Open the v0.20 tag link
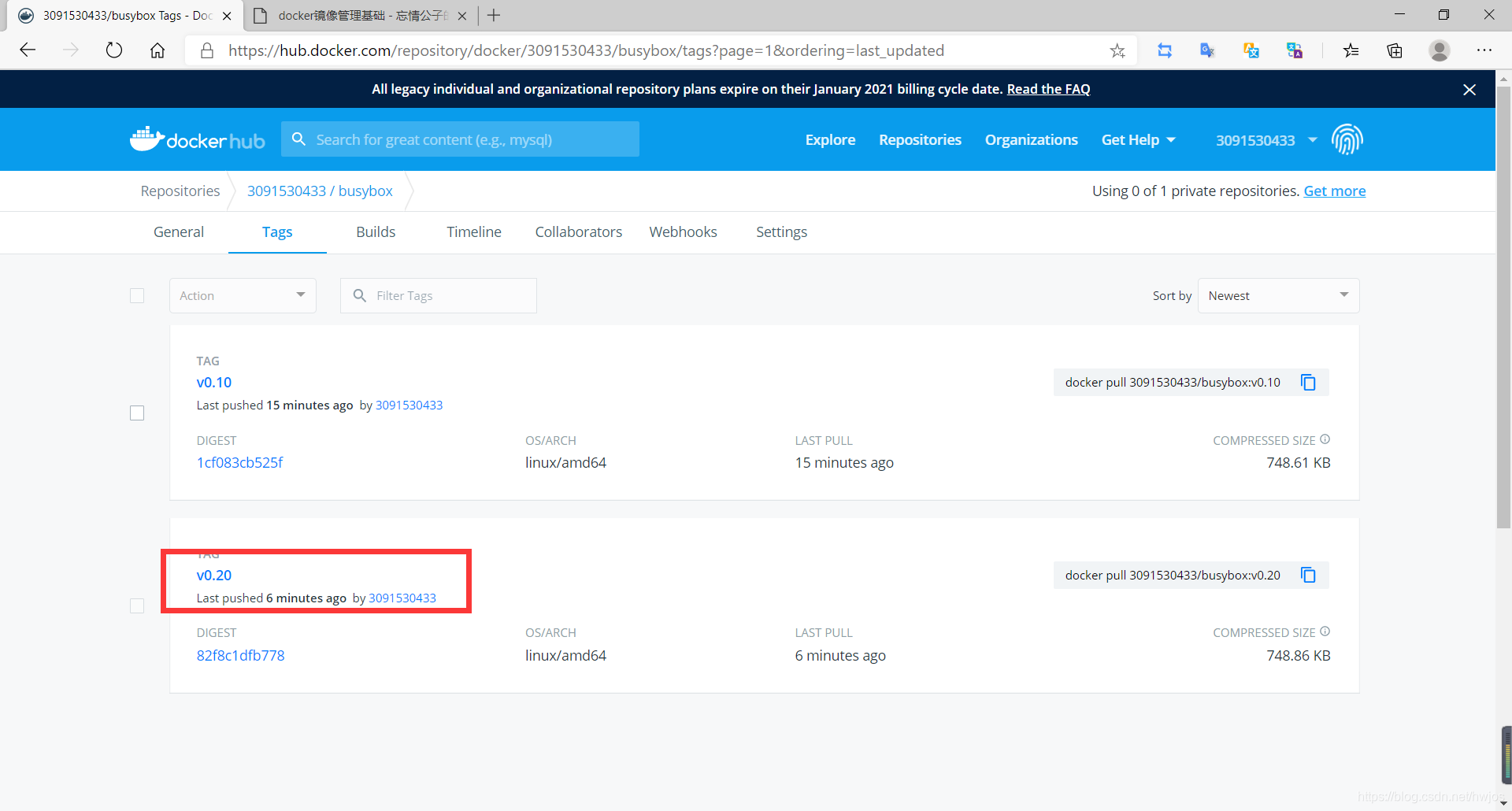The height and width of the screenshot is (811, 1512). (214, 576)
